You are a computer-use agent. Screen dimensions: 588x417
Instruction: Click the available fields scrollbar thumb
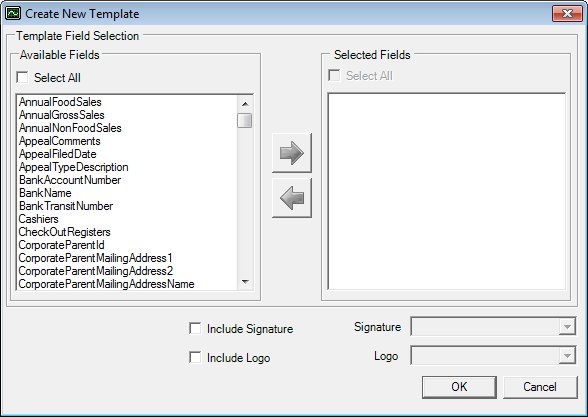[245, 120]
